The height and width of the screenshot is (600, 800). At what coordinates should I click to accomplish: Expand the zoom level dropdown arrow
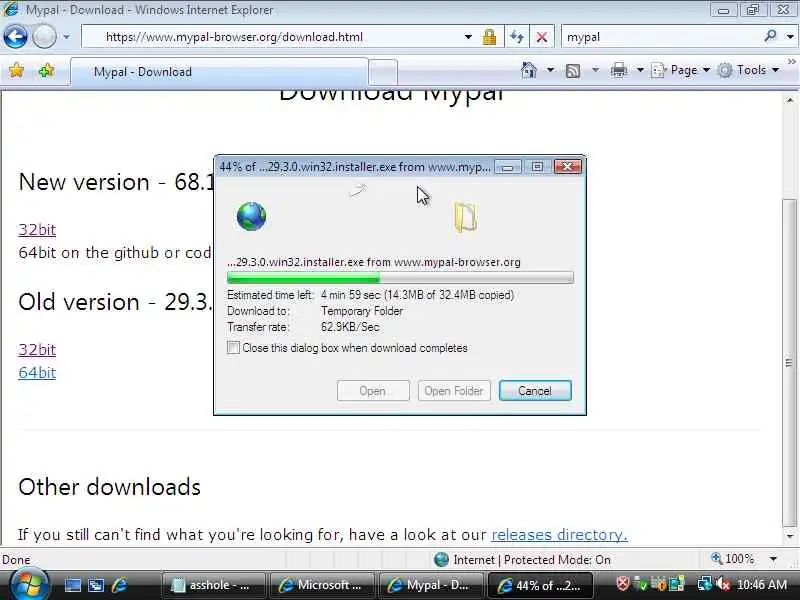(773, 559)
